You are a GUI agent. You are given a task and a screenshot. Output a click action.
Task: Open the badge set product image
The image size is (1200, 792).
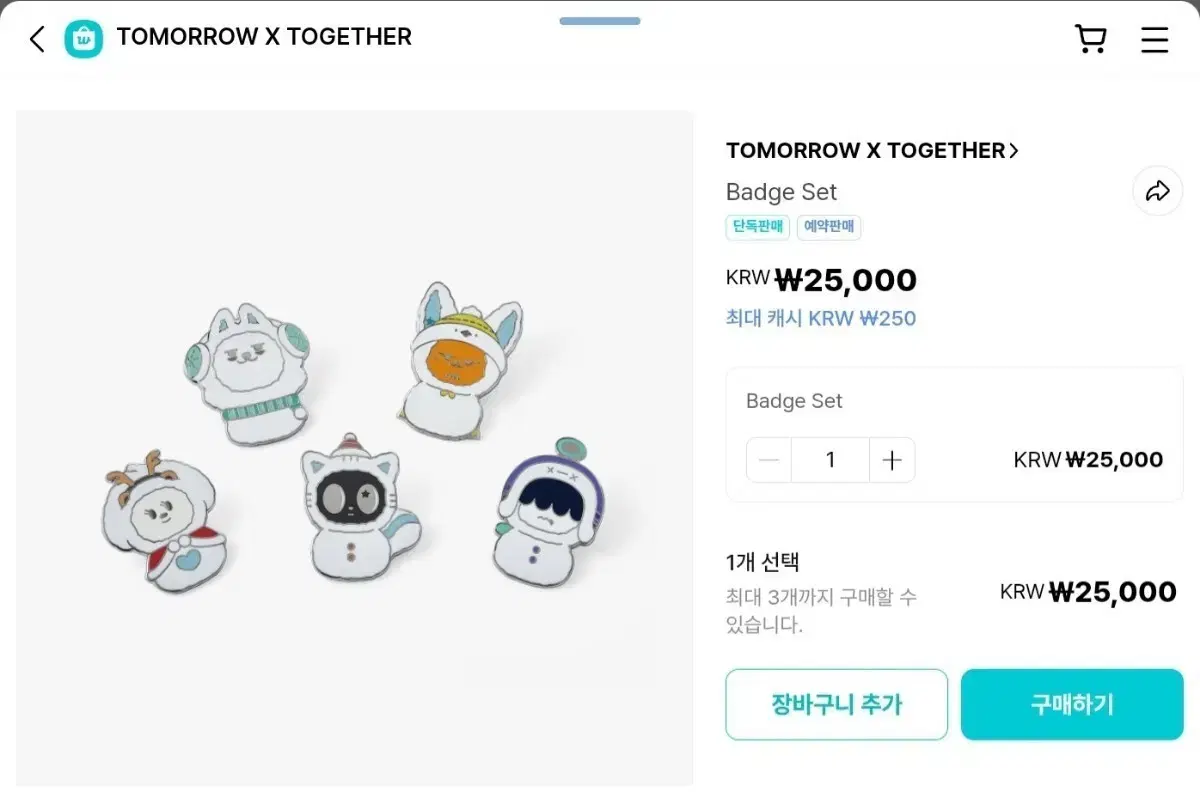355,448
